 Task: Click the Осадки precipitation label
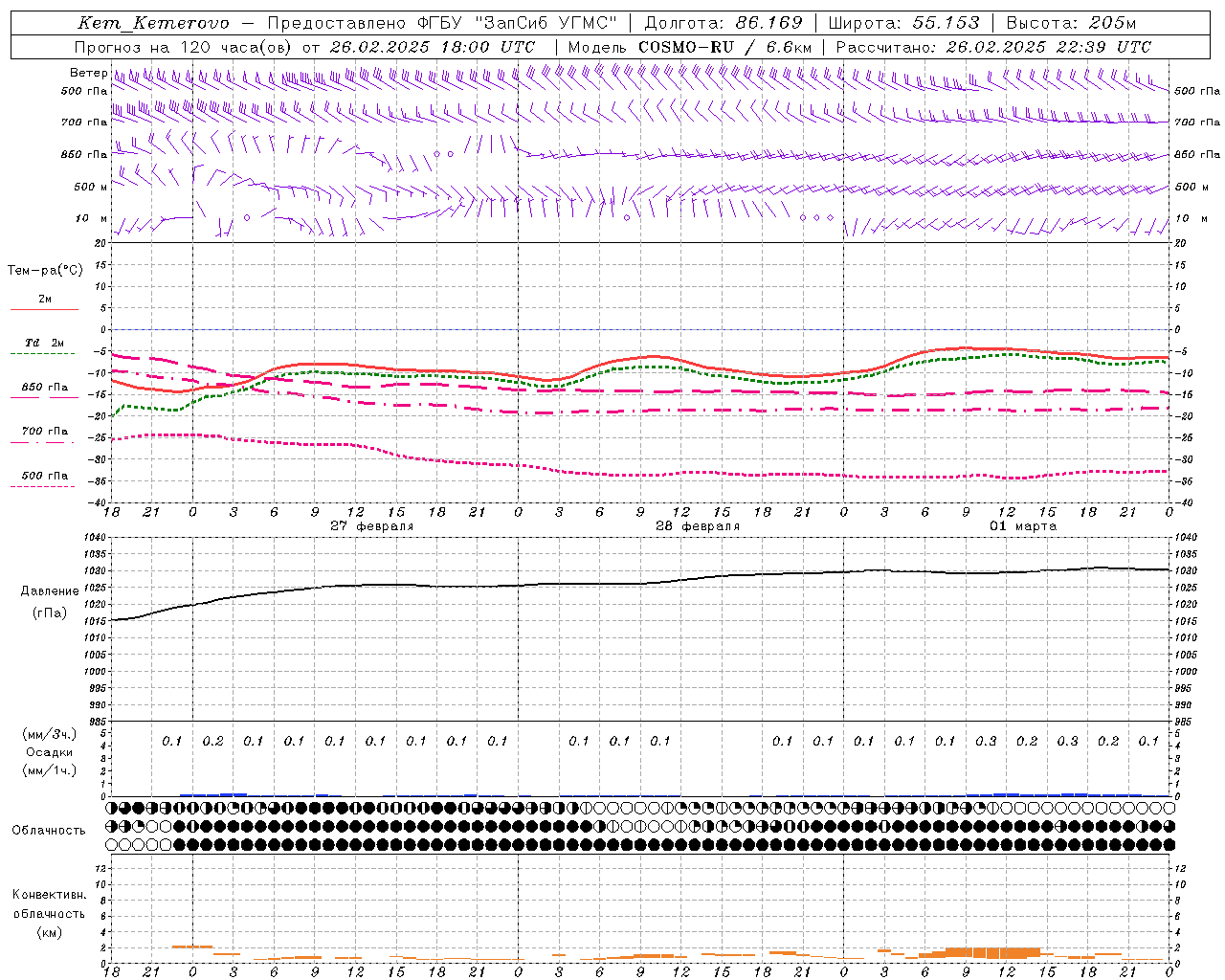click(50, 752)
